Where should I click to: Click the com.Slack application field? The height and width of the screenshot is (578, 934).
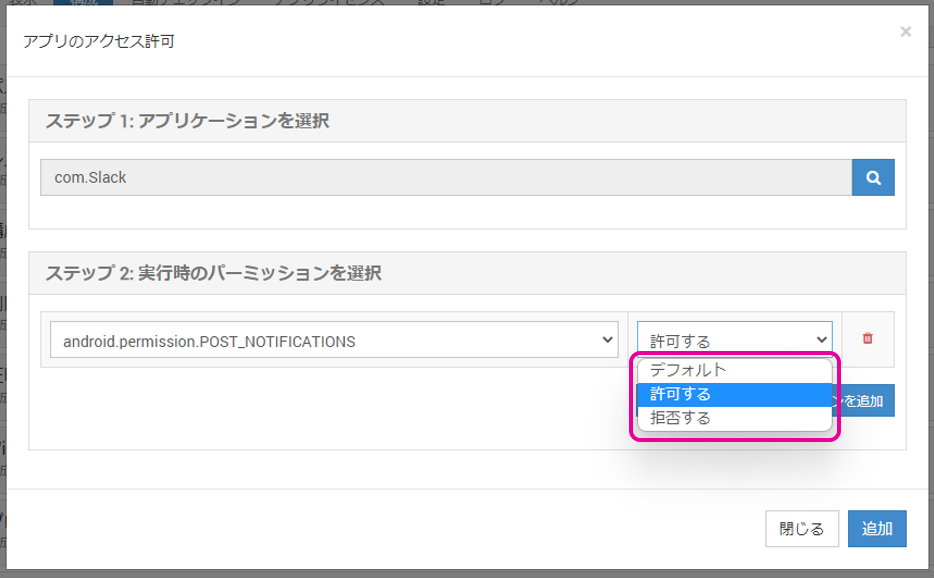click(445, 178)
